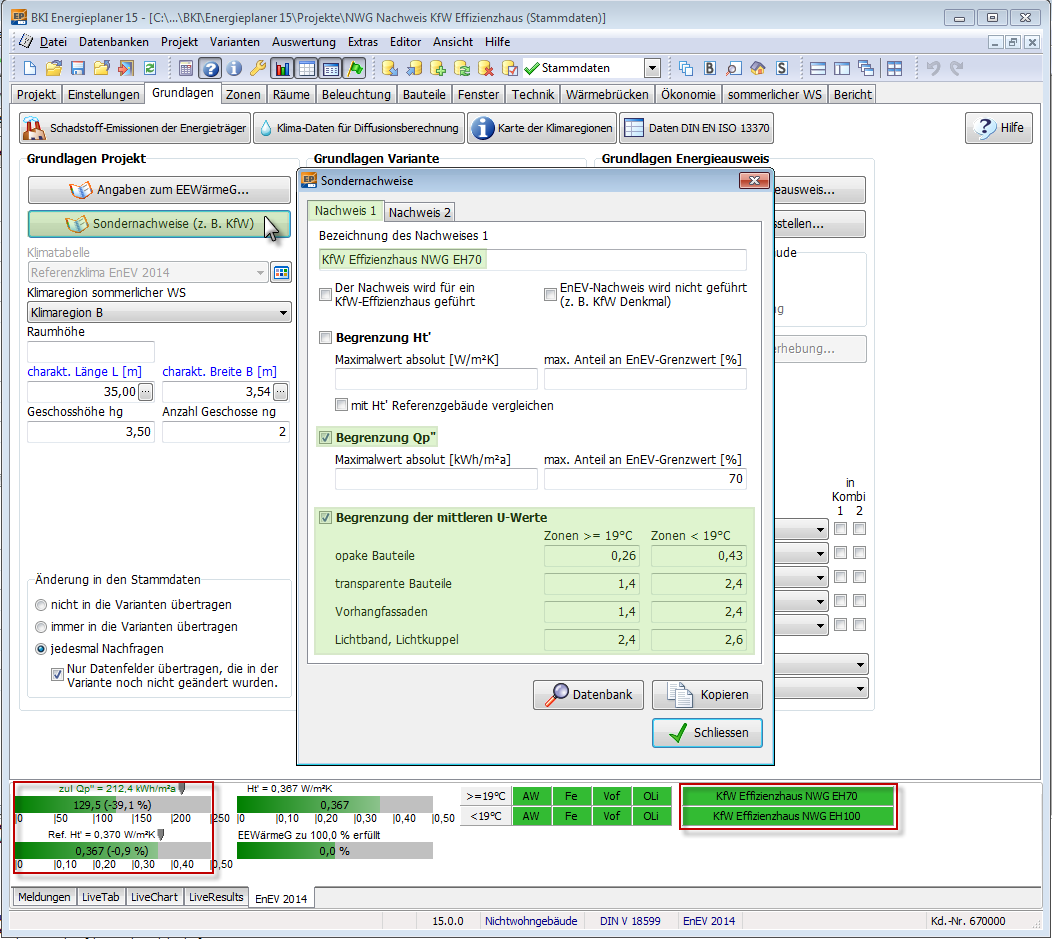Click the ellipsis button beside charakt. Länge
This screenshot has width=1052, height=939.
[x=146, y=392]
